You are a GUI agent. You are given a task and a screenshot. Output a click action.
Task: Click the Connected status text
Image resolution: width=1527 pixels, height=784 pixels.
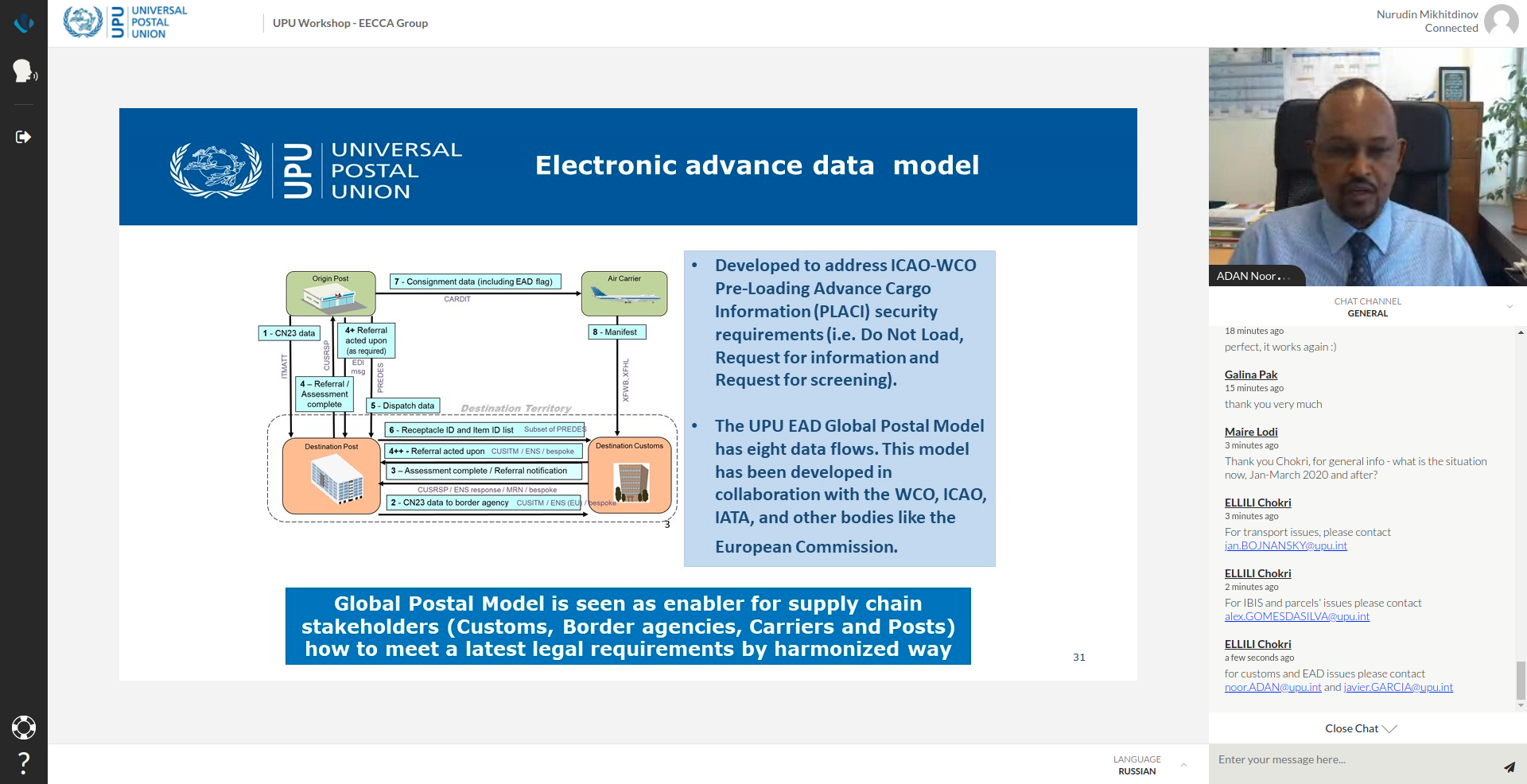1451,28
